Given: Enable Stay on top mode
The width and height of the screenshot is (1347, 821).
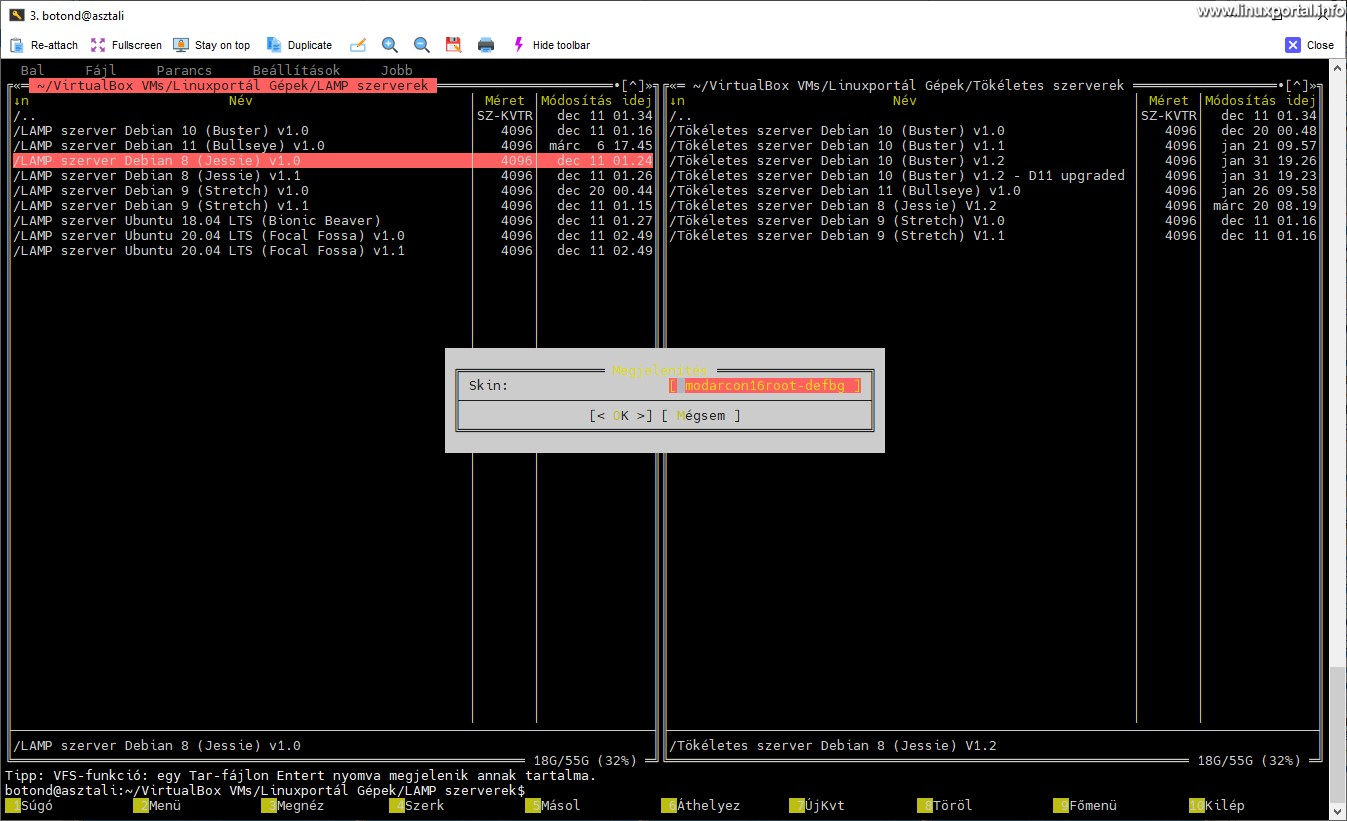Looking at the screenshot, I should pos(181,44).
